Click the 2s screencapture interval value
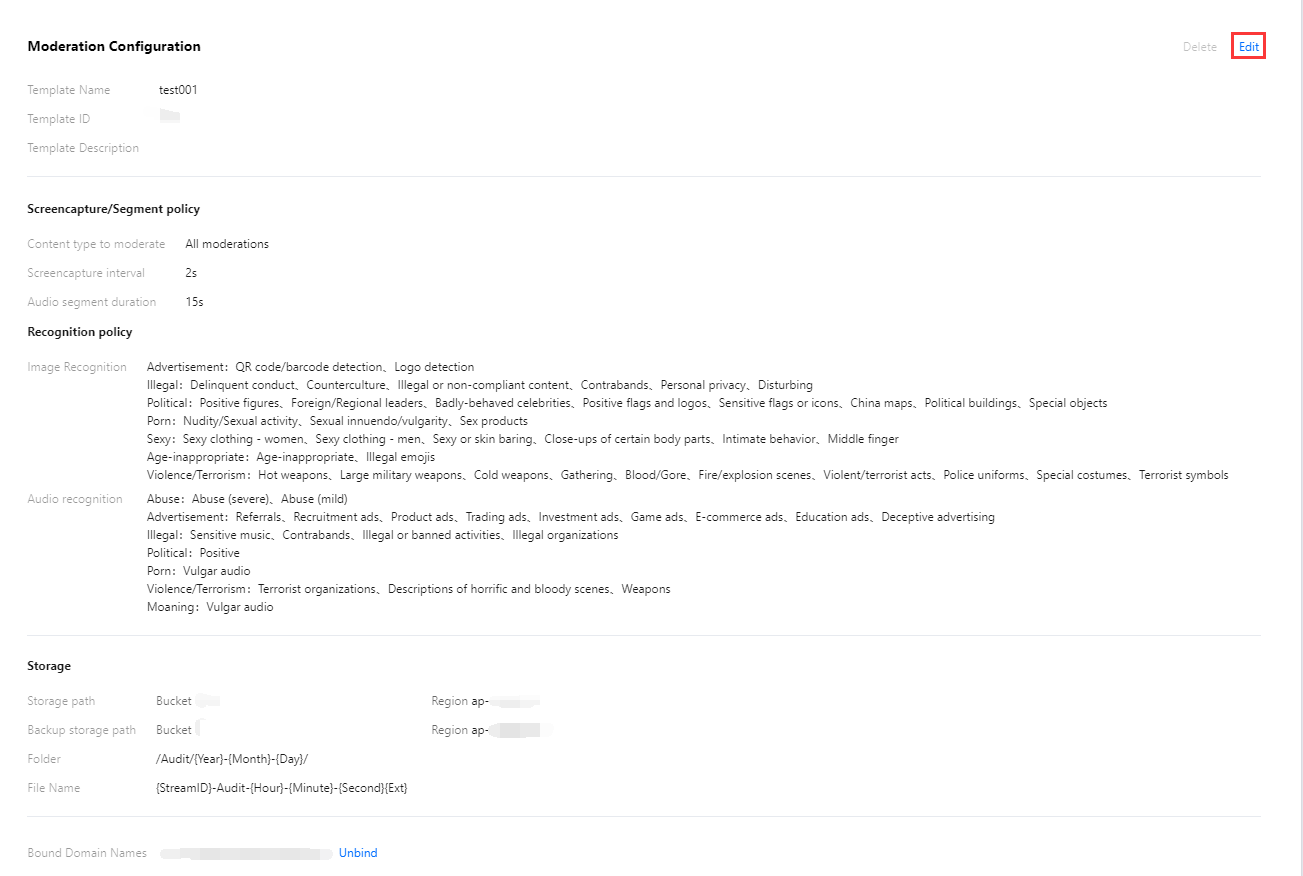Image resolution: width=1303 pixels, height=876 pixels. (x=191, y=273)
